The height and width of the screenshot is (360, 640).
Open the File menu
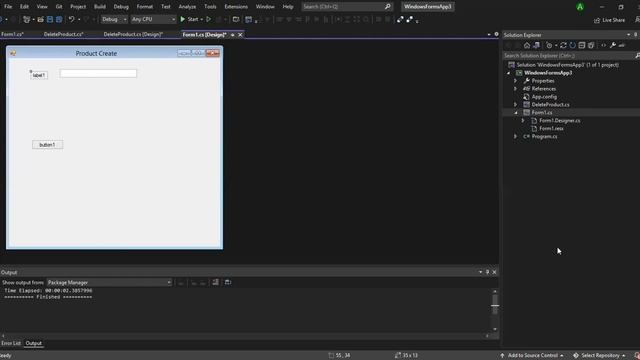click(x=8, y=7)
